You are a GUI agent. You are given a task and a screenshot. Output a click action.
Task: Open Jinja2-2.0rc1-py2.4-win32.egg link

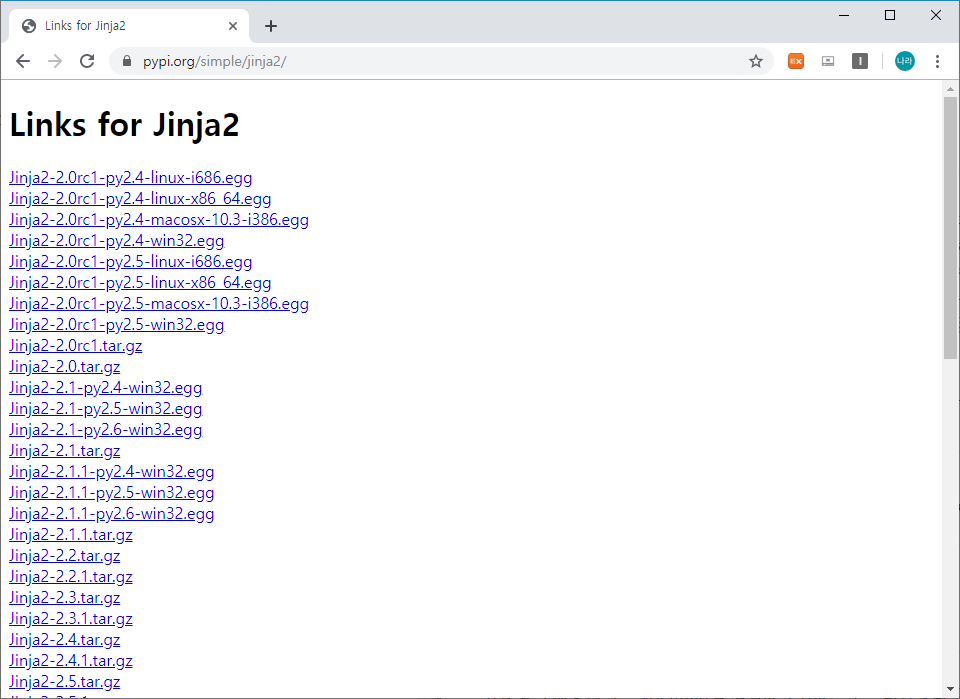117,241
